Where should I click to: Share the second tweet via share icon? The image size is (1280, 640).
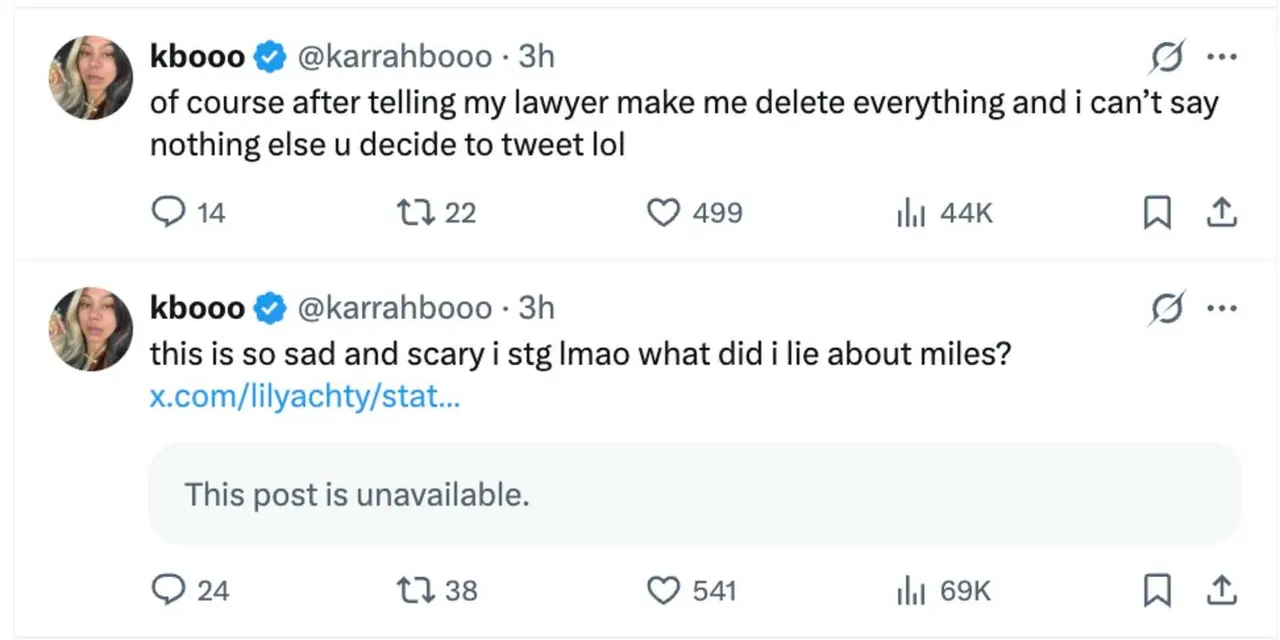[x=1220, y=590]
